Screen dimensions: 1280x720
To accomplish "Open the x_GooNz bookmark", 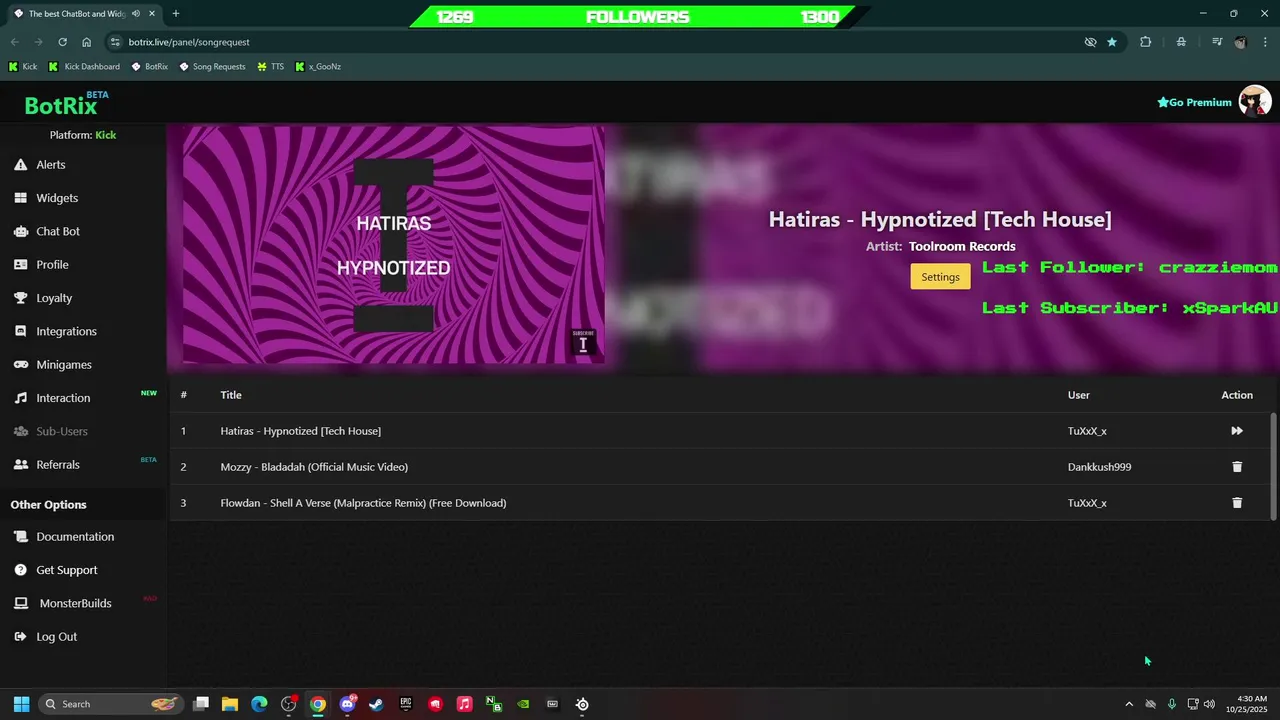I will click(318, 67).
